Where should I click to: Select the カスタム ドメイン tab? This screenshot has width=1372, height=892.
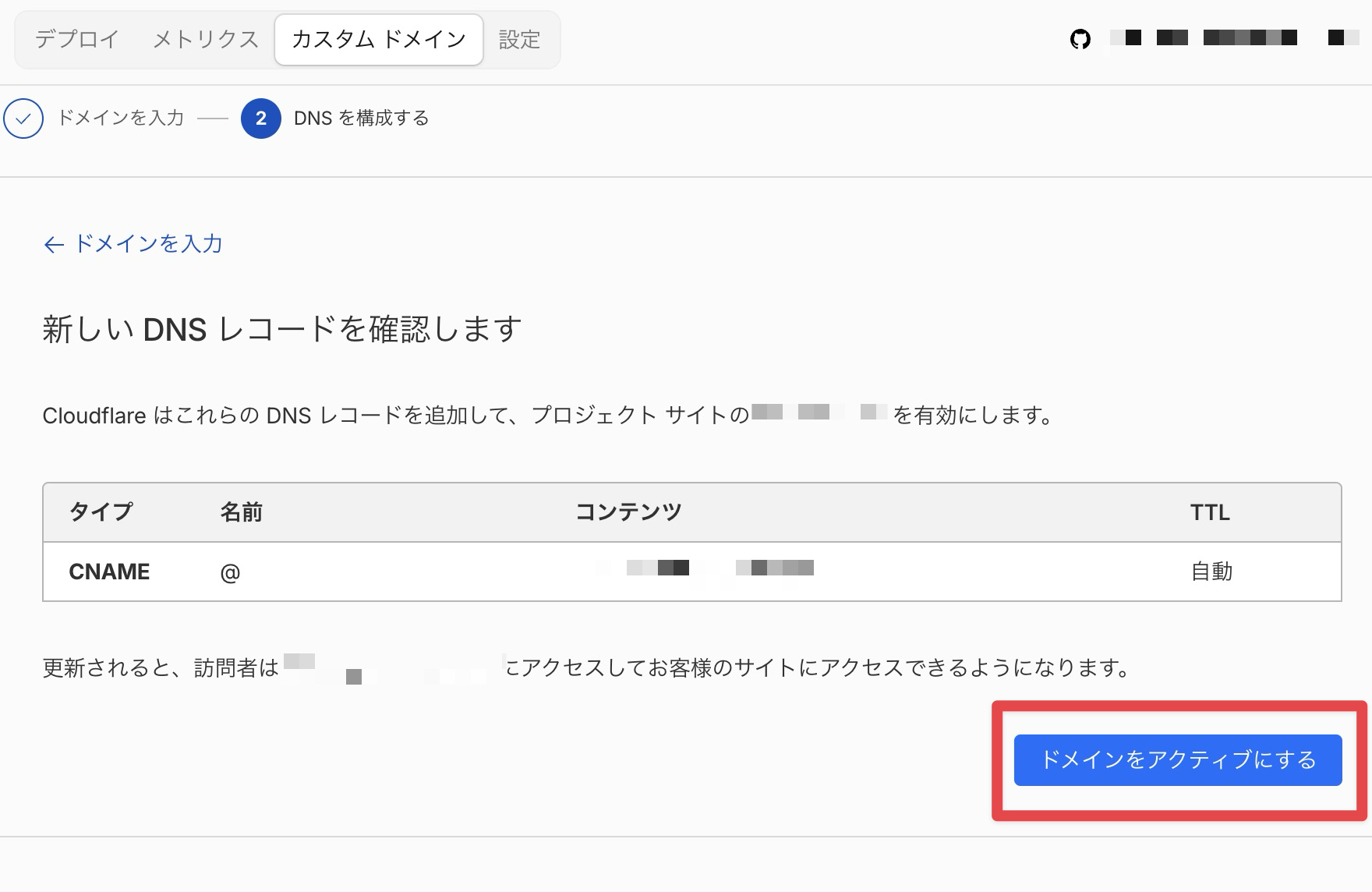pos(379,40)
